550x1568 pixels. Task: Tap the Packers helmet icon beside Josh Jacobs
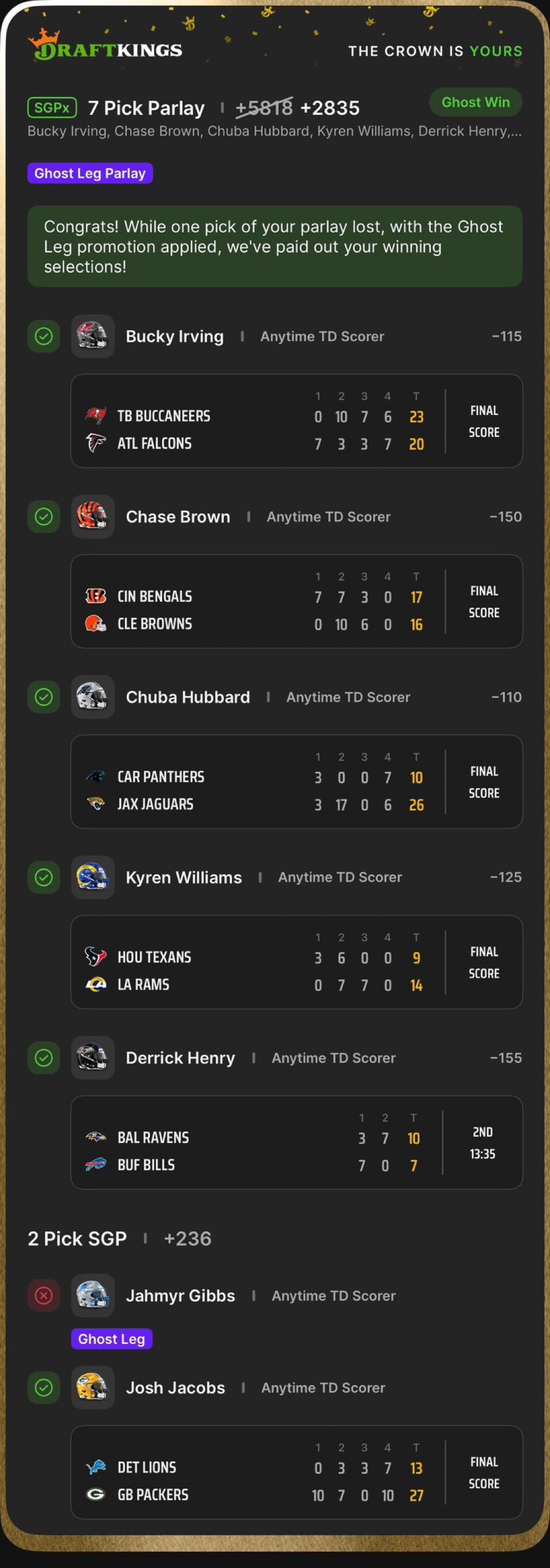(93, 1388)
